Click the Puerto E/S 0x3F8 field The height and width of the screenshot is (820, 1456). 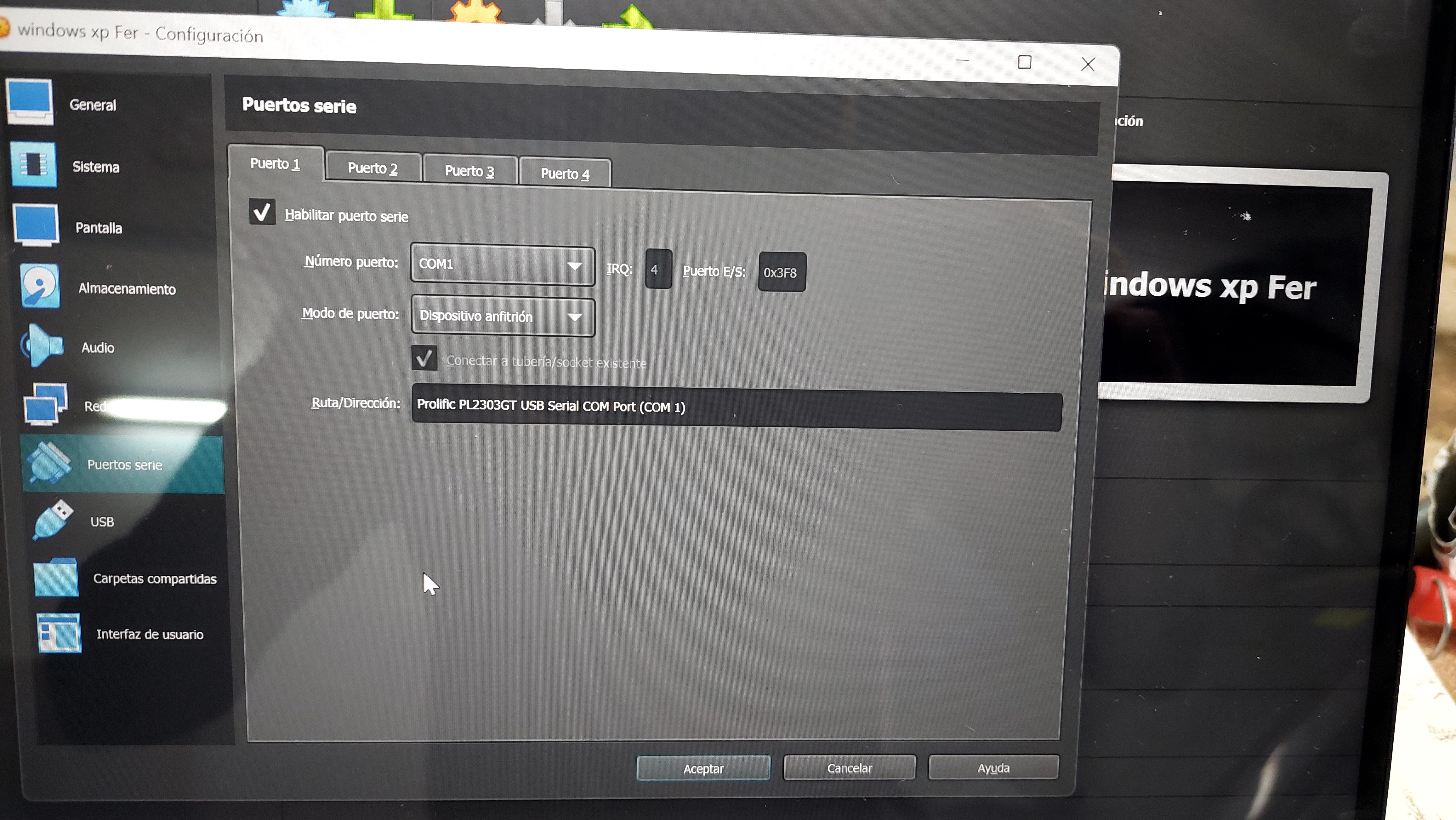click(782, 272)
